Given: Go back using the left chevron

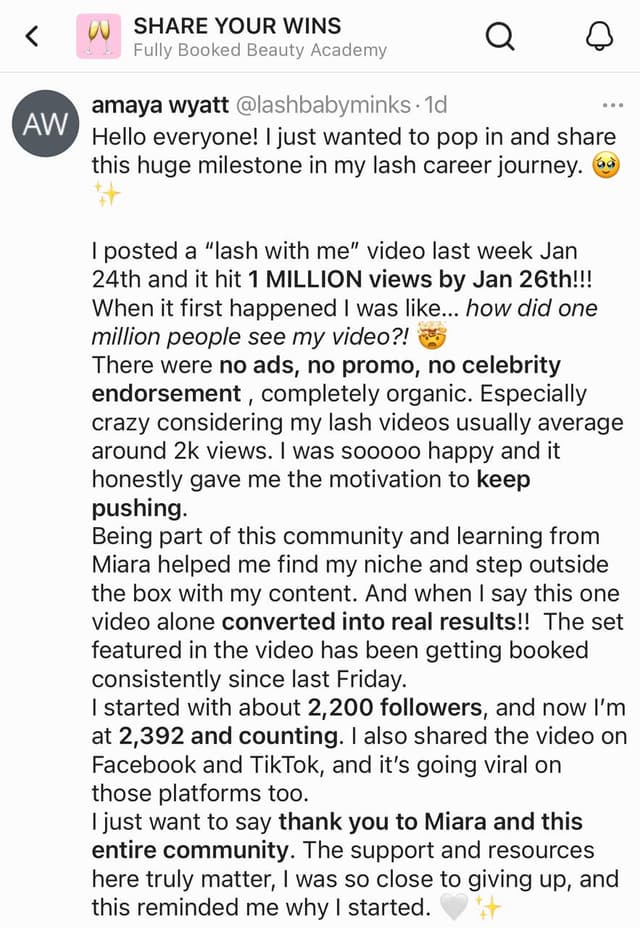Looking at the screenshot, I should pos(32,37).
